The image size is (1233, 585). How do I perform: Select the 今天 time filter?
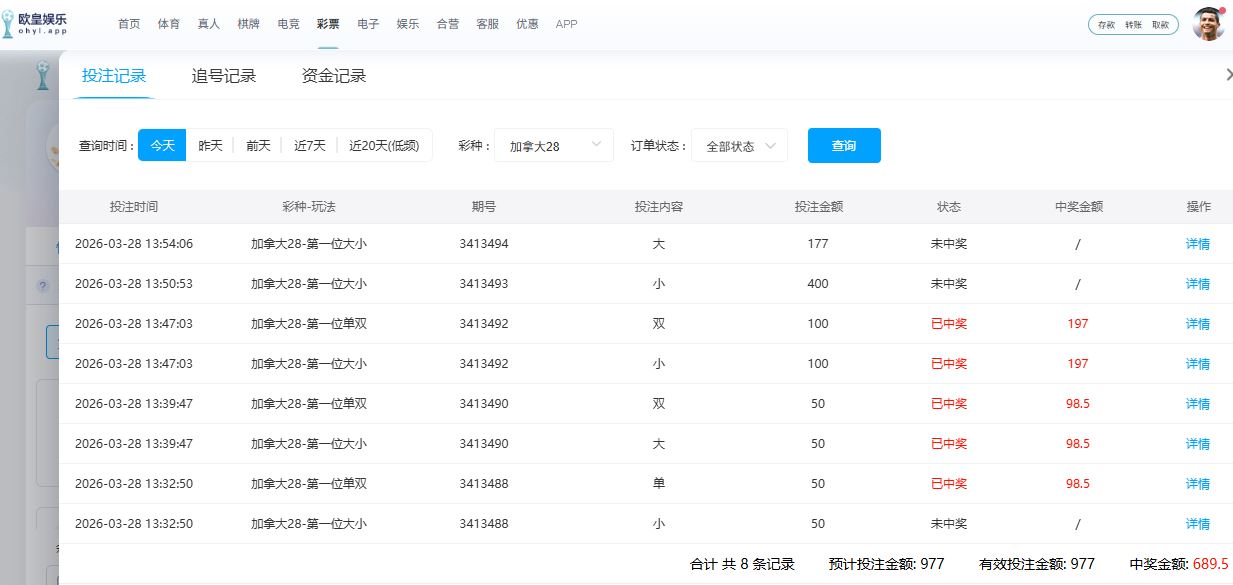[x=162, y=145]
